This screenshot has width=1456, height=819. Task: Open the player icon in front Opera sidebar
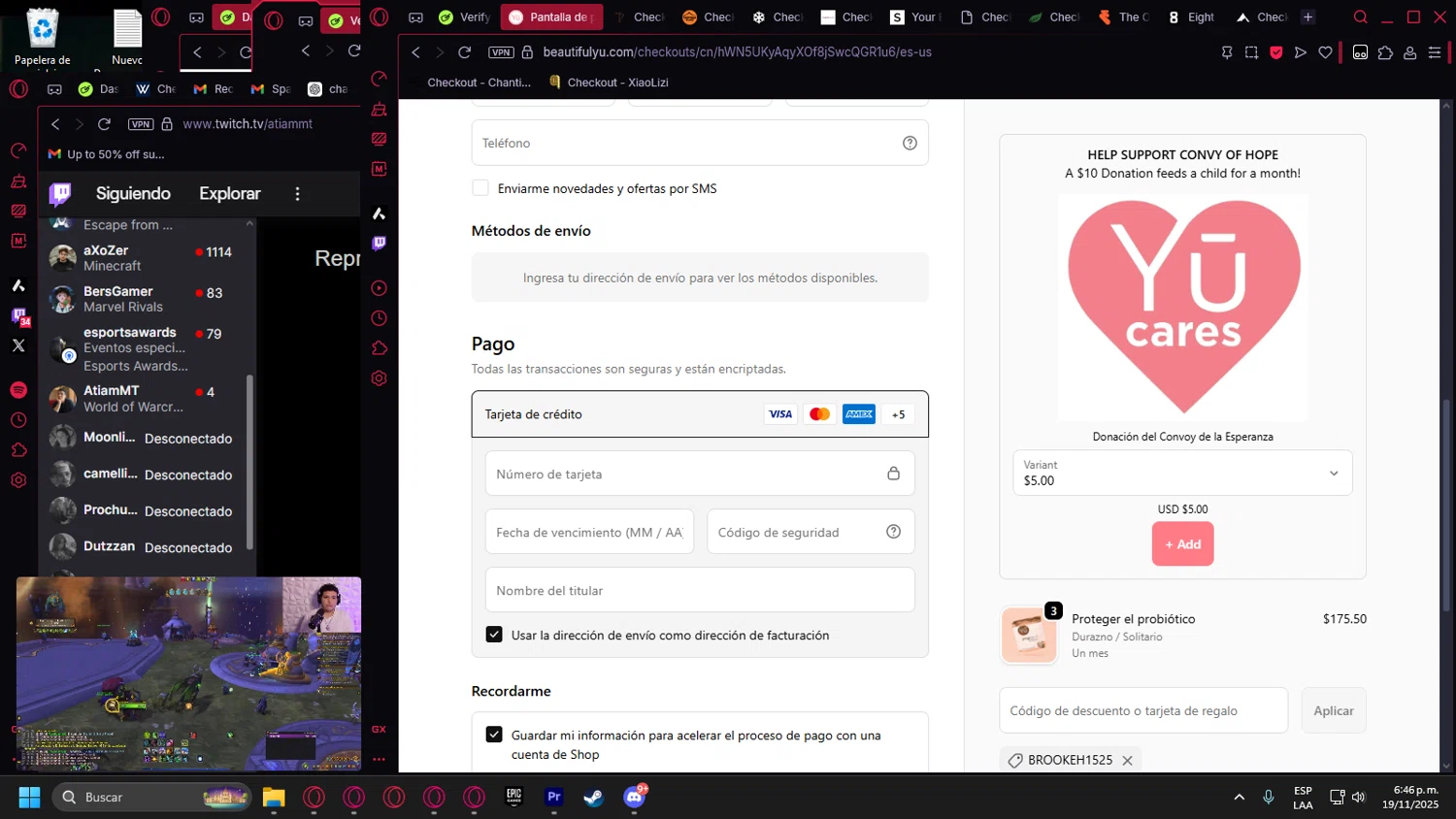380,288
